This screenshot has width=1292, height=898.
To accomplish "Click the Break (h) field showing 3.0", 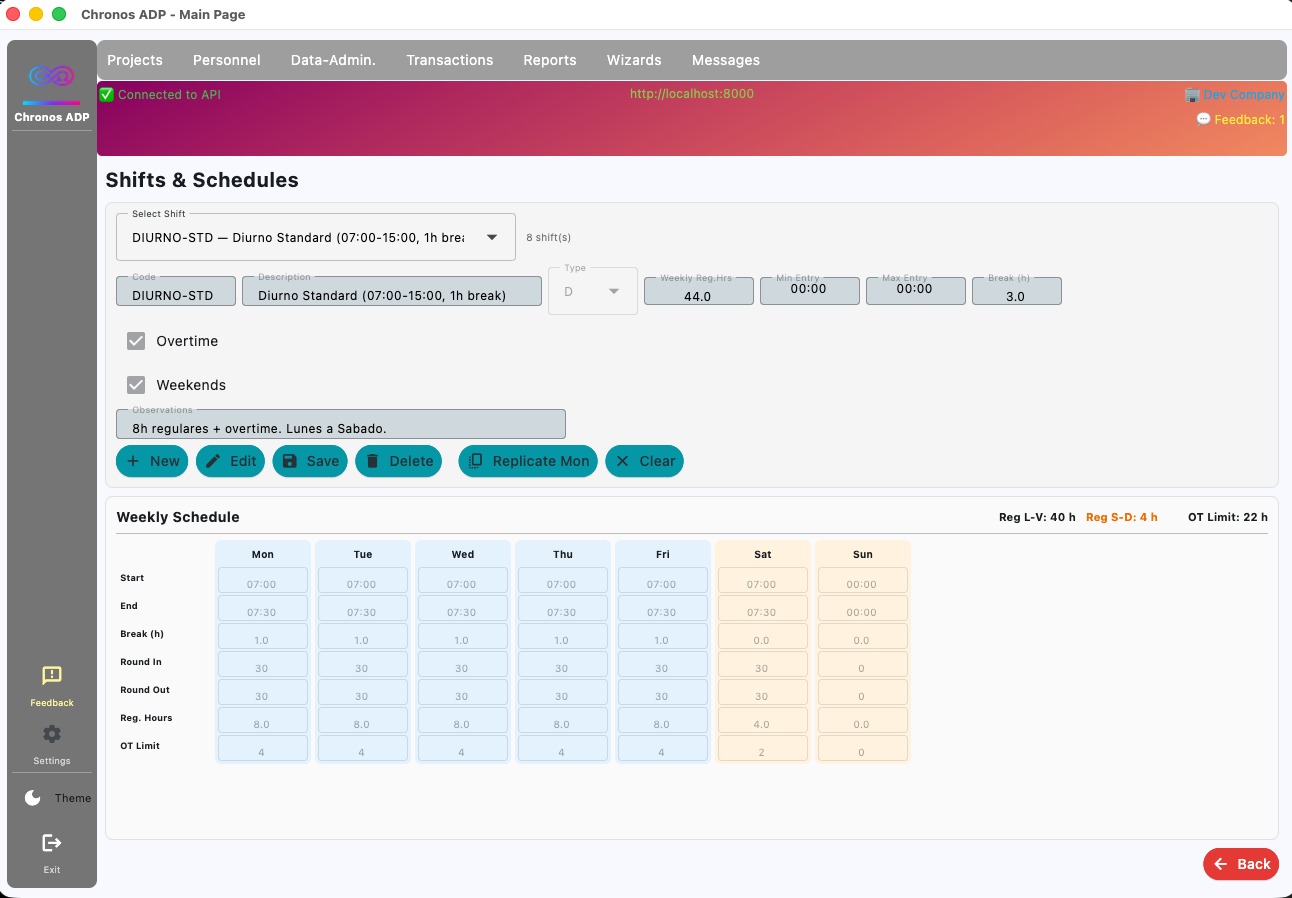I will (1017, 291).
